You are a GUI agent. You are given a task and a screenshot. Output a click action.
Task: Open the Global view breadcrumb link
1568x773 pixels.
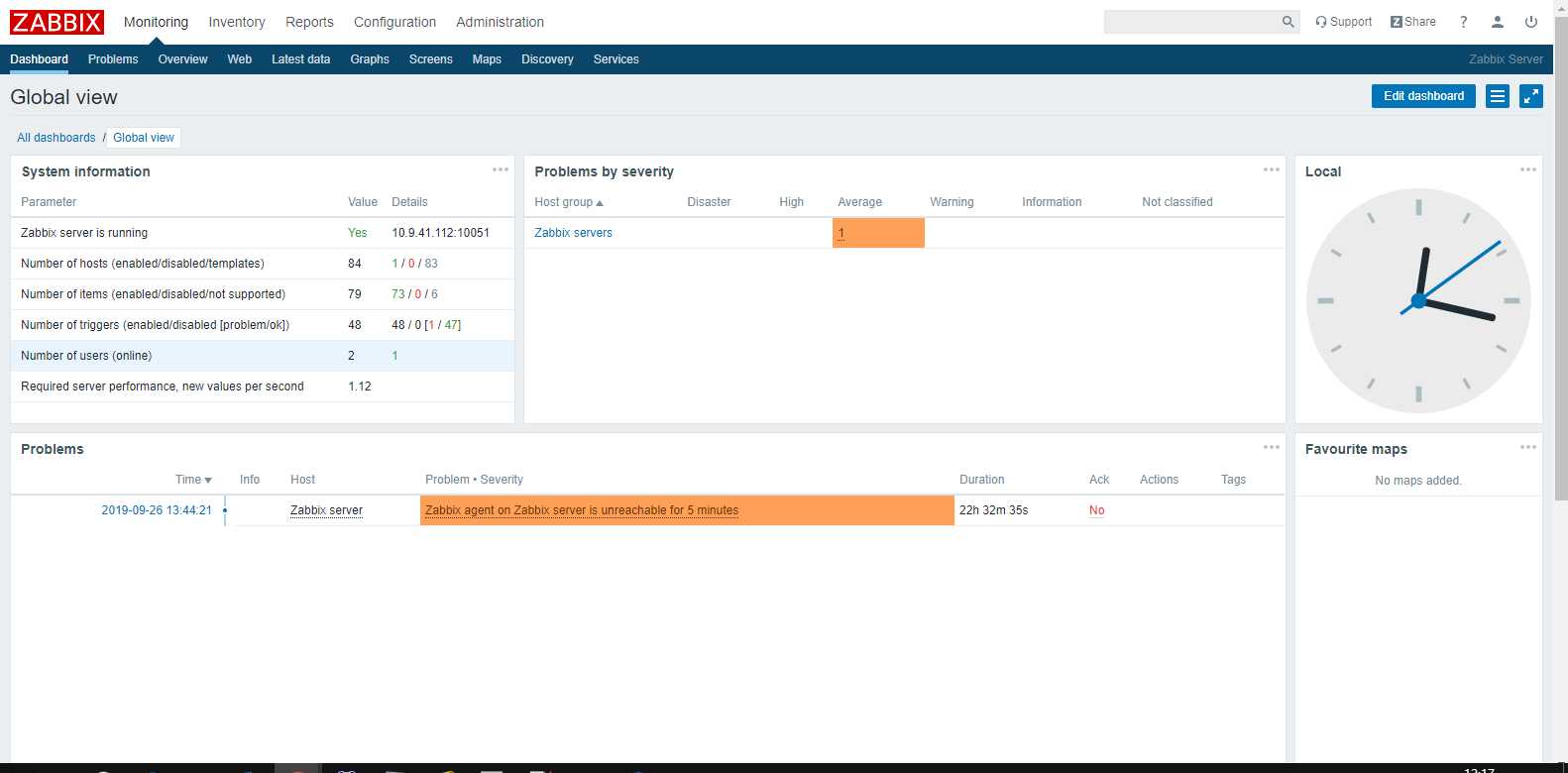pos(144,138)
